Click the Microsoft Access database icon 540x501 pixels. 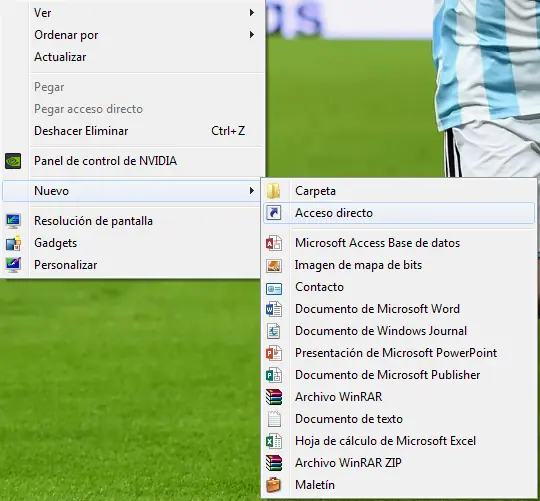(274, 243)
